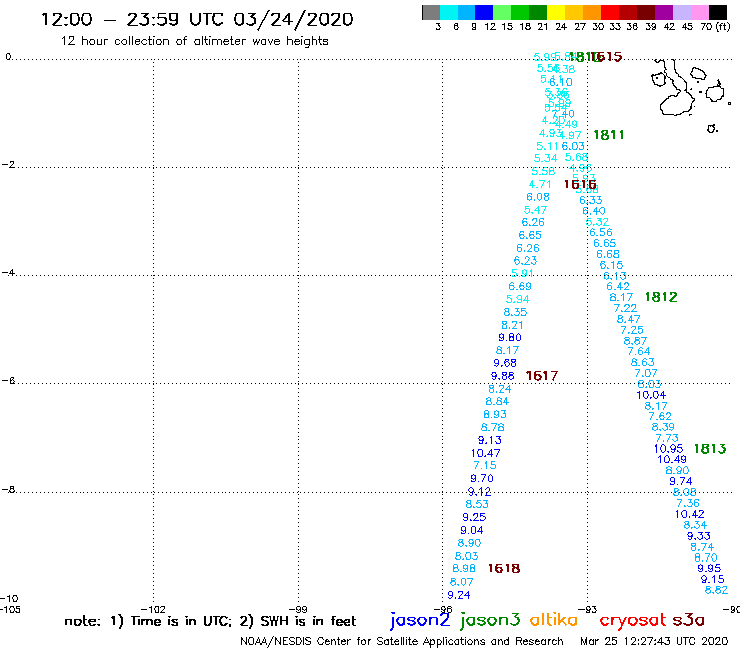
Task: Click the NOAA/NESDIS Center credit line
Action: pos(402,641)
